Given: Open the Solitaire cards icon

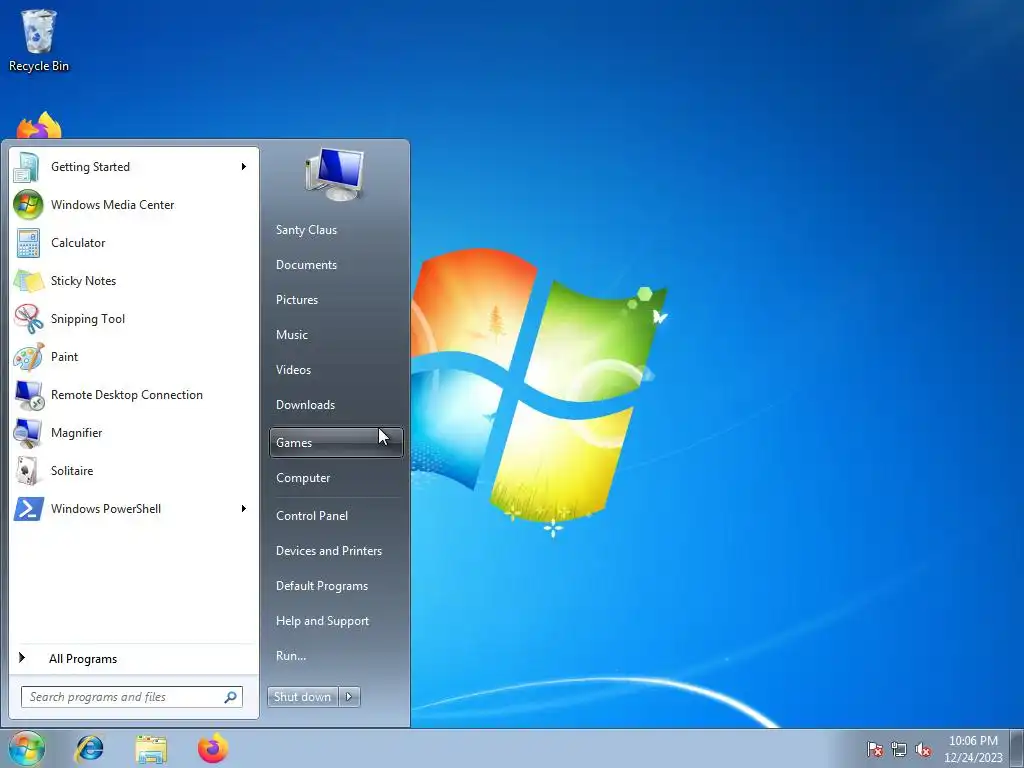Looking at the screenshot, I should coord(28,471).
